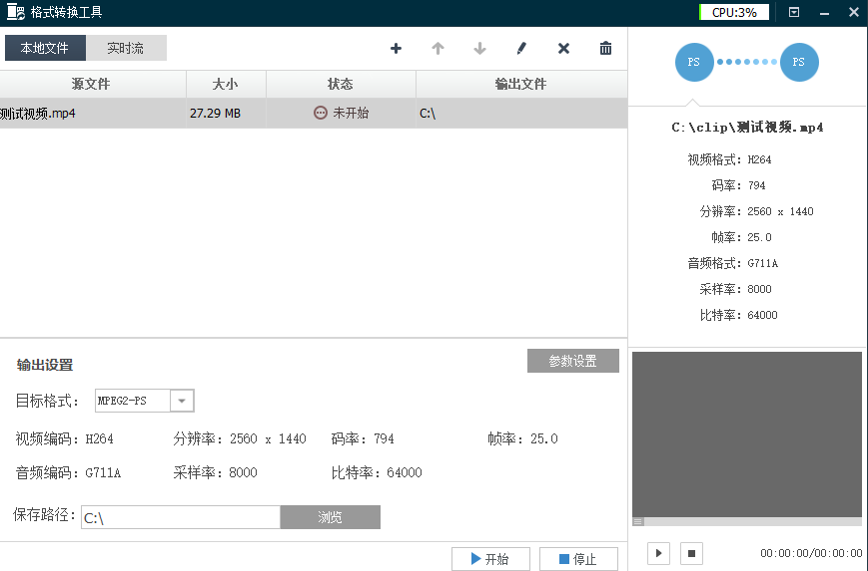This screenshot has height=571, width=868.
Task: Click the 保存路径 input field
Action: point(180,517)
